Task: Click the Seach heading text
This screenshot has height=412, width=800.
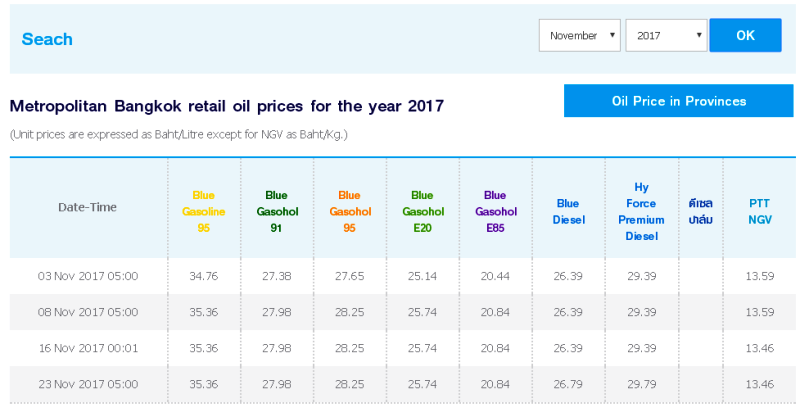Action: (47, 39)
